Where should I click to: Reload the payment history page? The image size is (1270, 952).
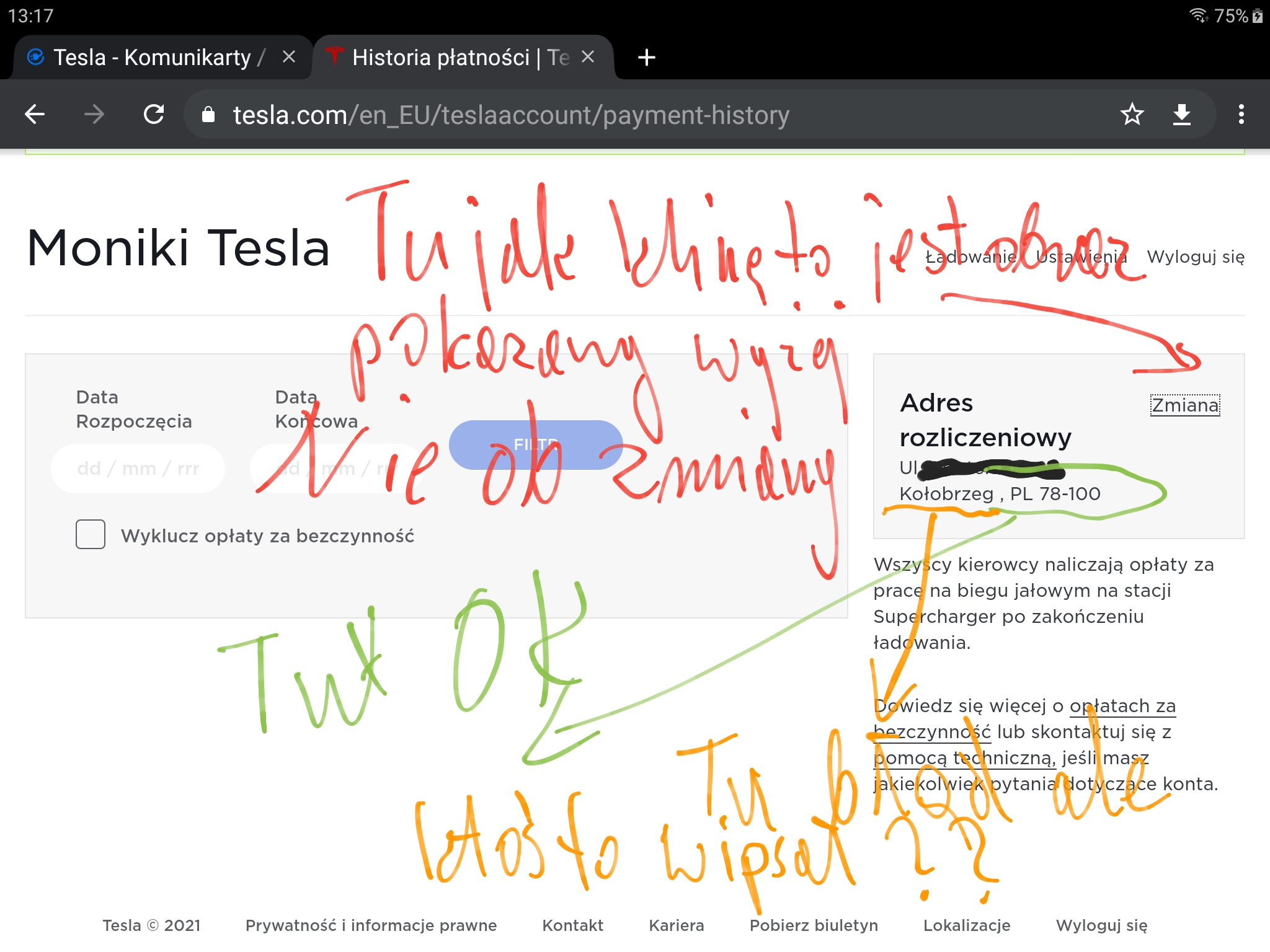point(154,115)
